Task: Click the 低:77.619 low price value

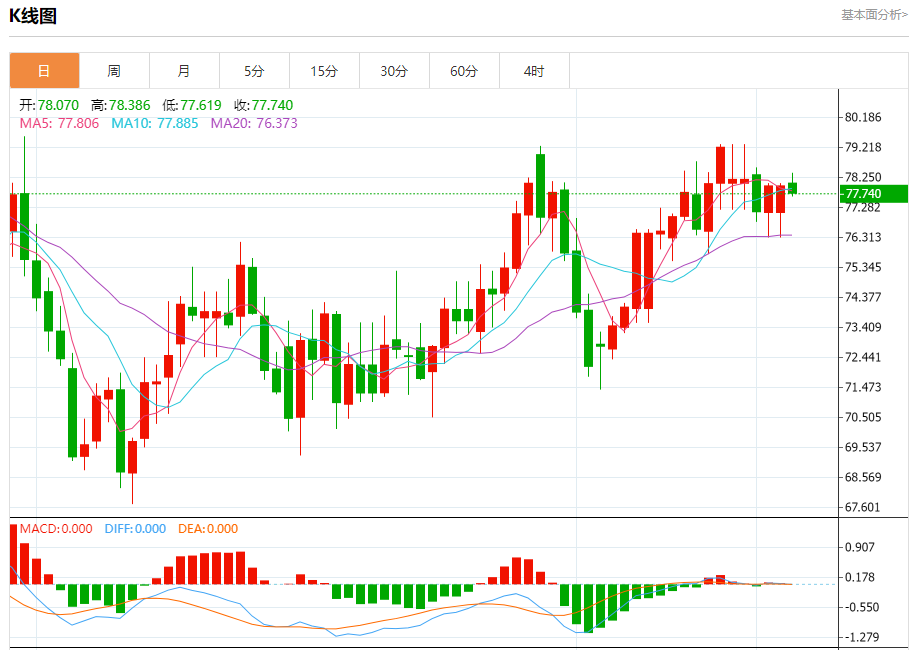Action: [x=192, y=106]
